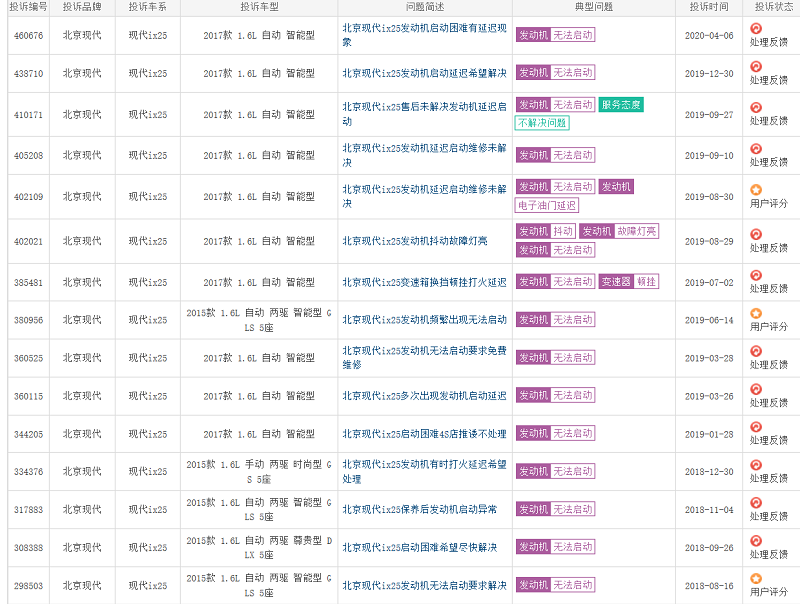Viewport: 800px width, 604px height.
Task: Open complaint 北京现代ix25发动机无法启动要求解决
Action: [424, 585]
